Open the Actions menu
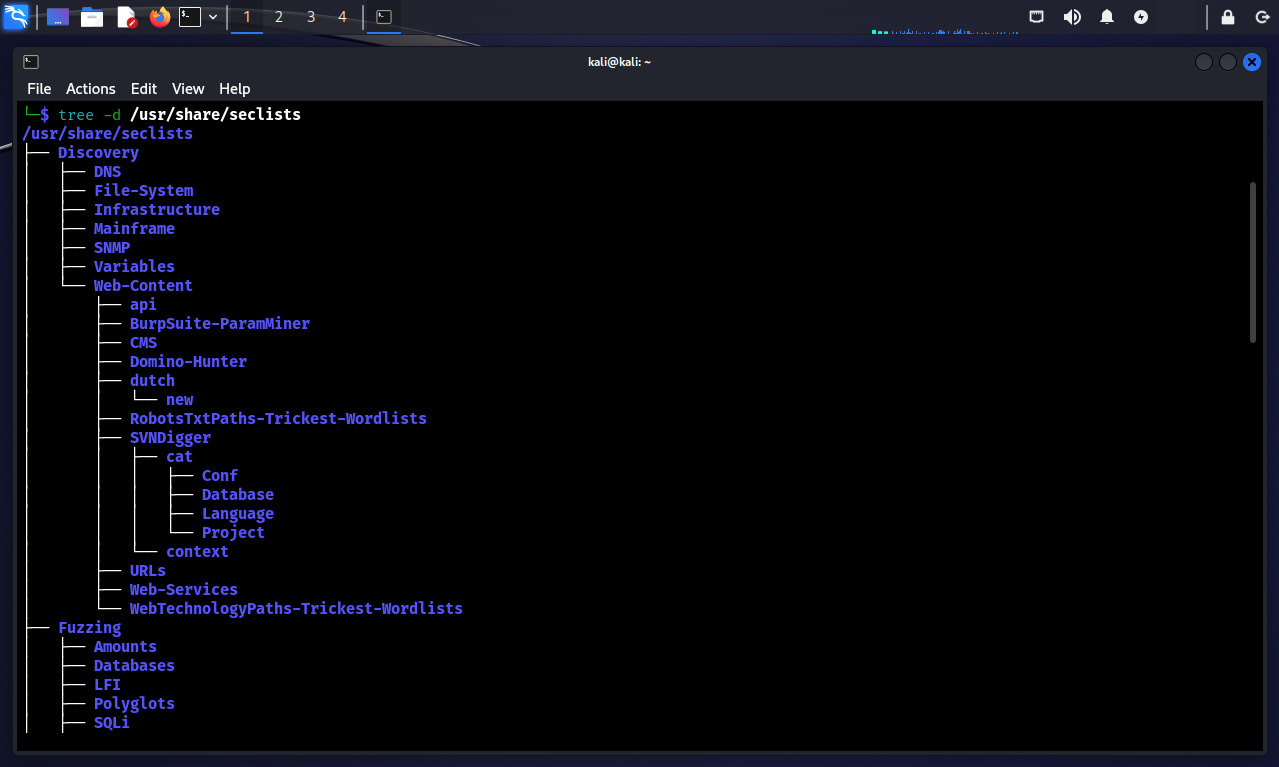The height and width of the screenshot is (767, 1279). [x=91, y=89]
